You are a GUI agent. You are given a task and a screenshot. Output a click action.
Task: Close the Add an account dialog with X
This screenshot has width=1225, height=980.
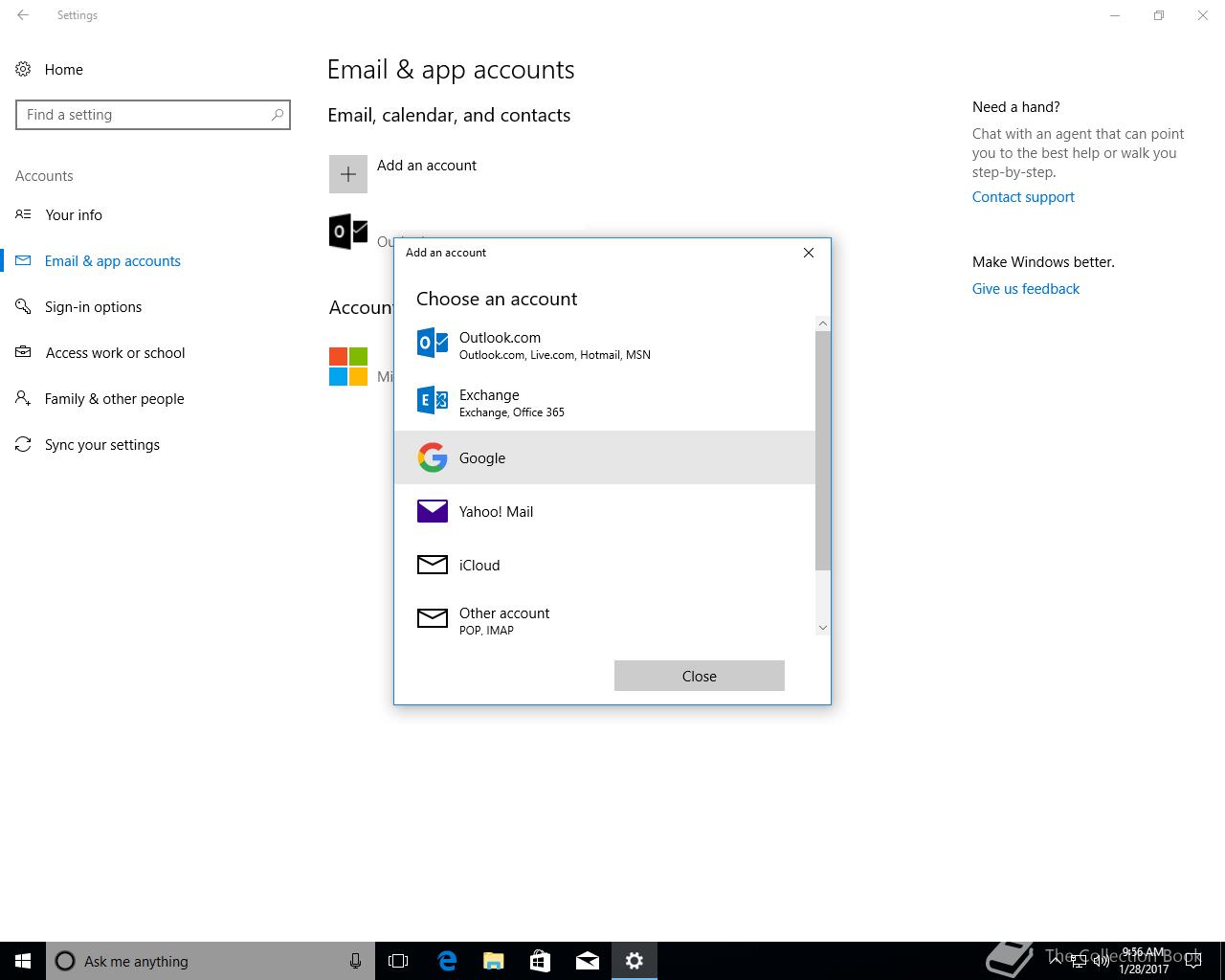(809, 253)
